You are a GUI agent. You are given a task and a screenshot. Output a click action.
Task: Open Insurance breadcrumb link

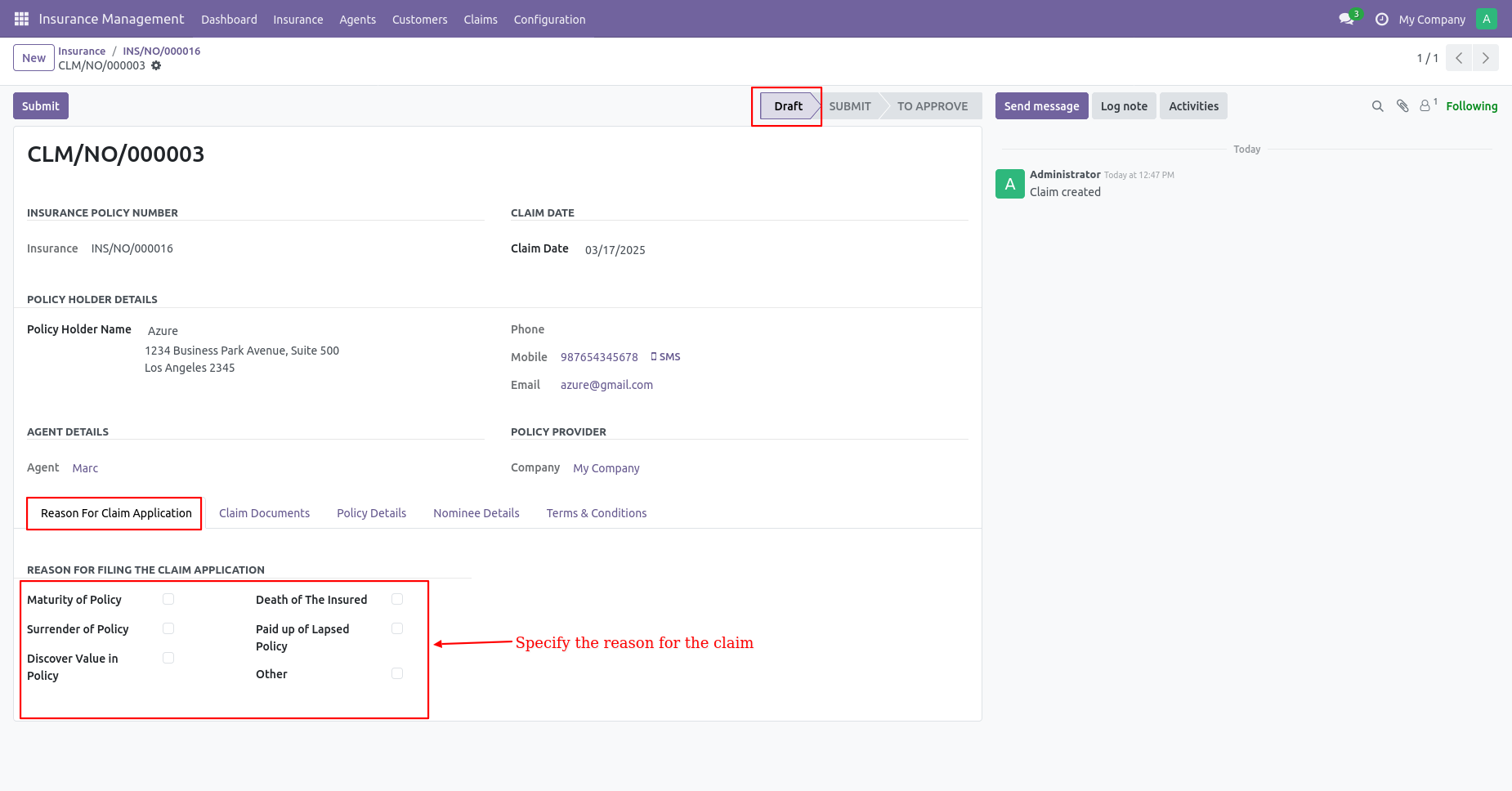(82, 51)
